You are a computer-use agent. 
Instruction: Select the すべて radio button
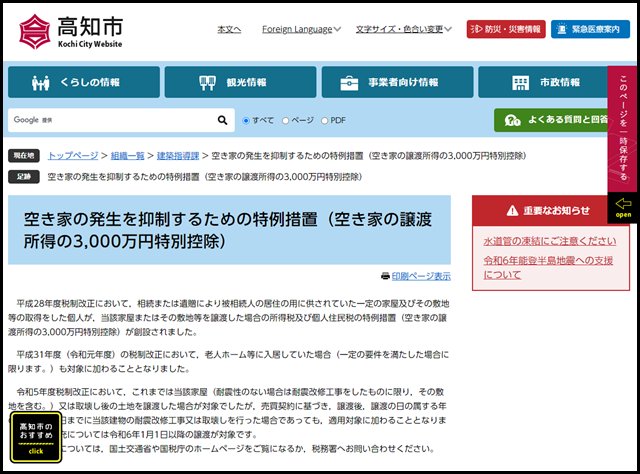click(x=246, y=121)
